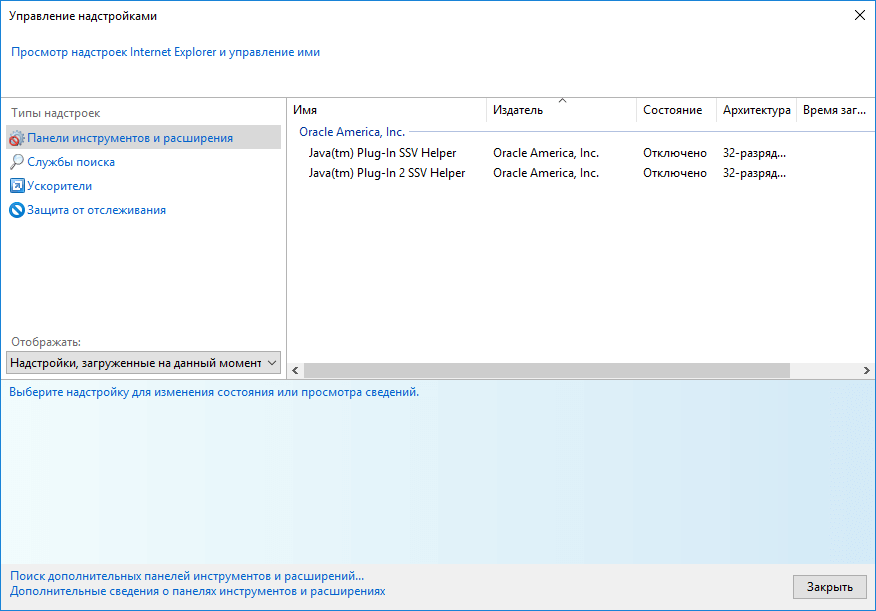Image resolution: width=876 pixels, height=611 pixels.
Task: Click Отключено status of Plug-In SSV Helper
Action: tap(674, 153)
